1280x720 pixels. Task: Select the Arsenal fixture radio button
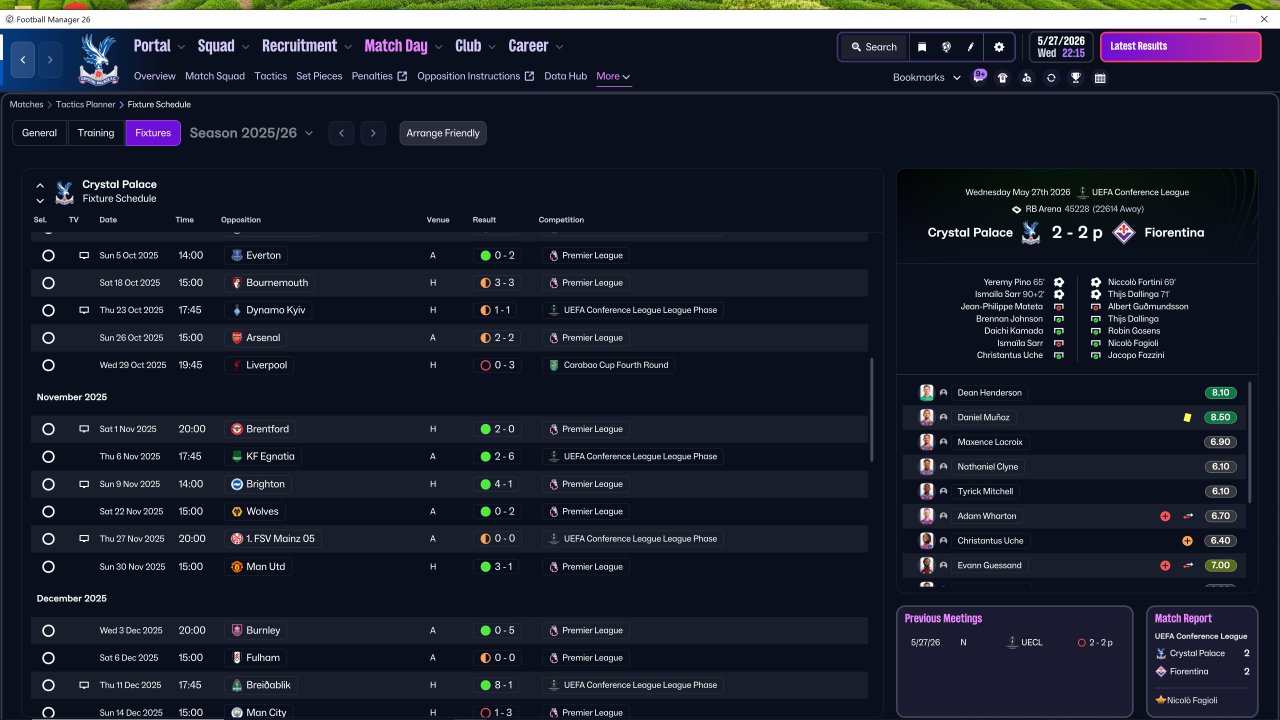point(48,338)
